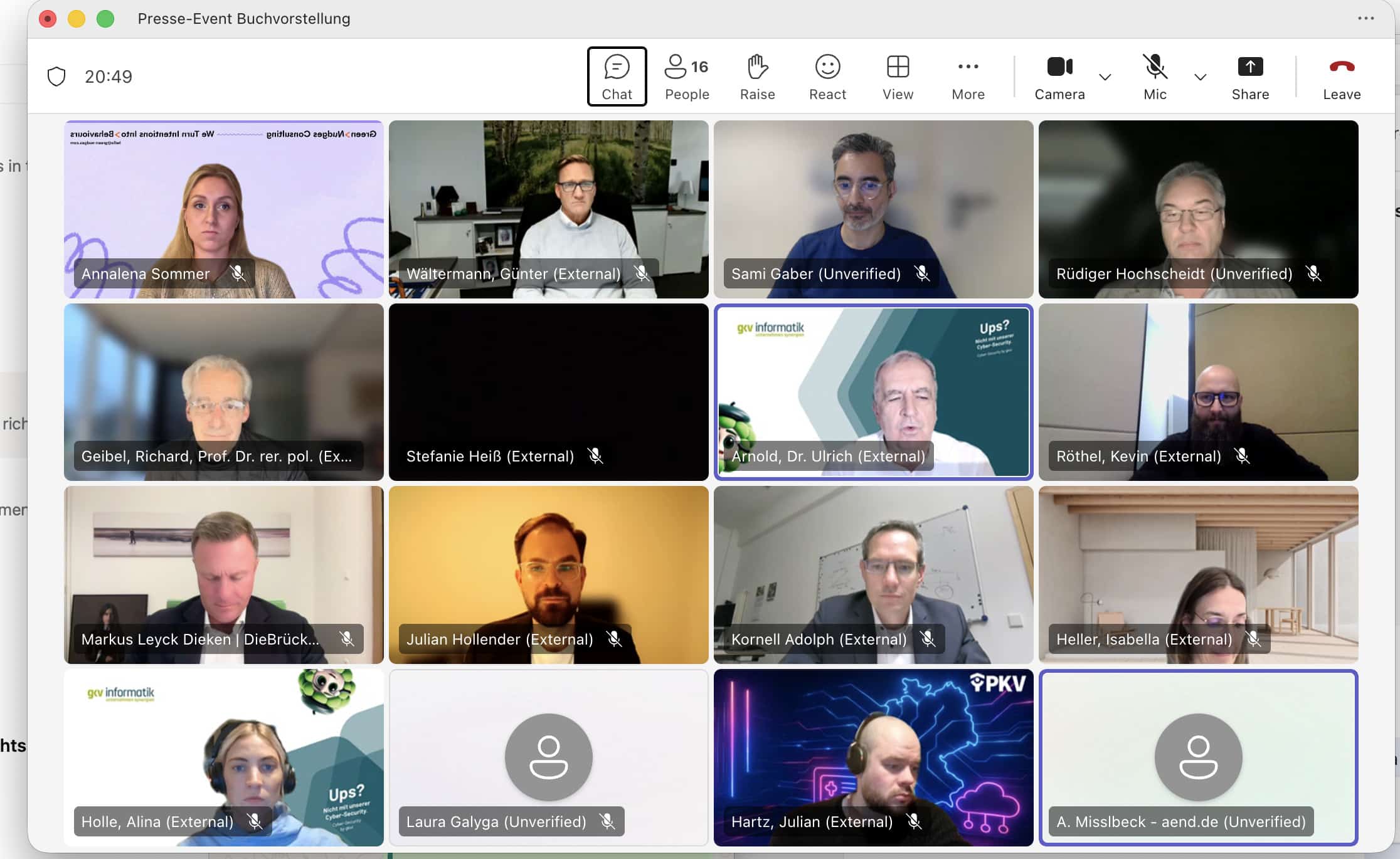Open the Chat panel
This screenshot has height=859, width=1400.
click(617, 76)
